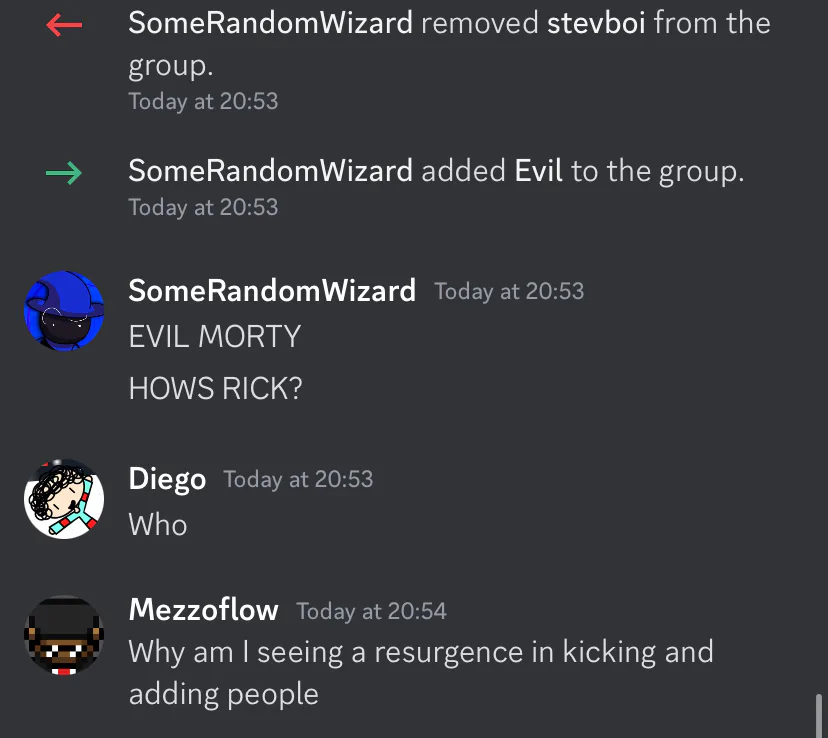Click timestamp under the added Evil notice

203,207
